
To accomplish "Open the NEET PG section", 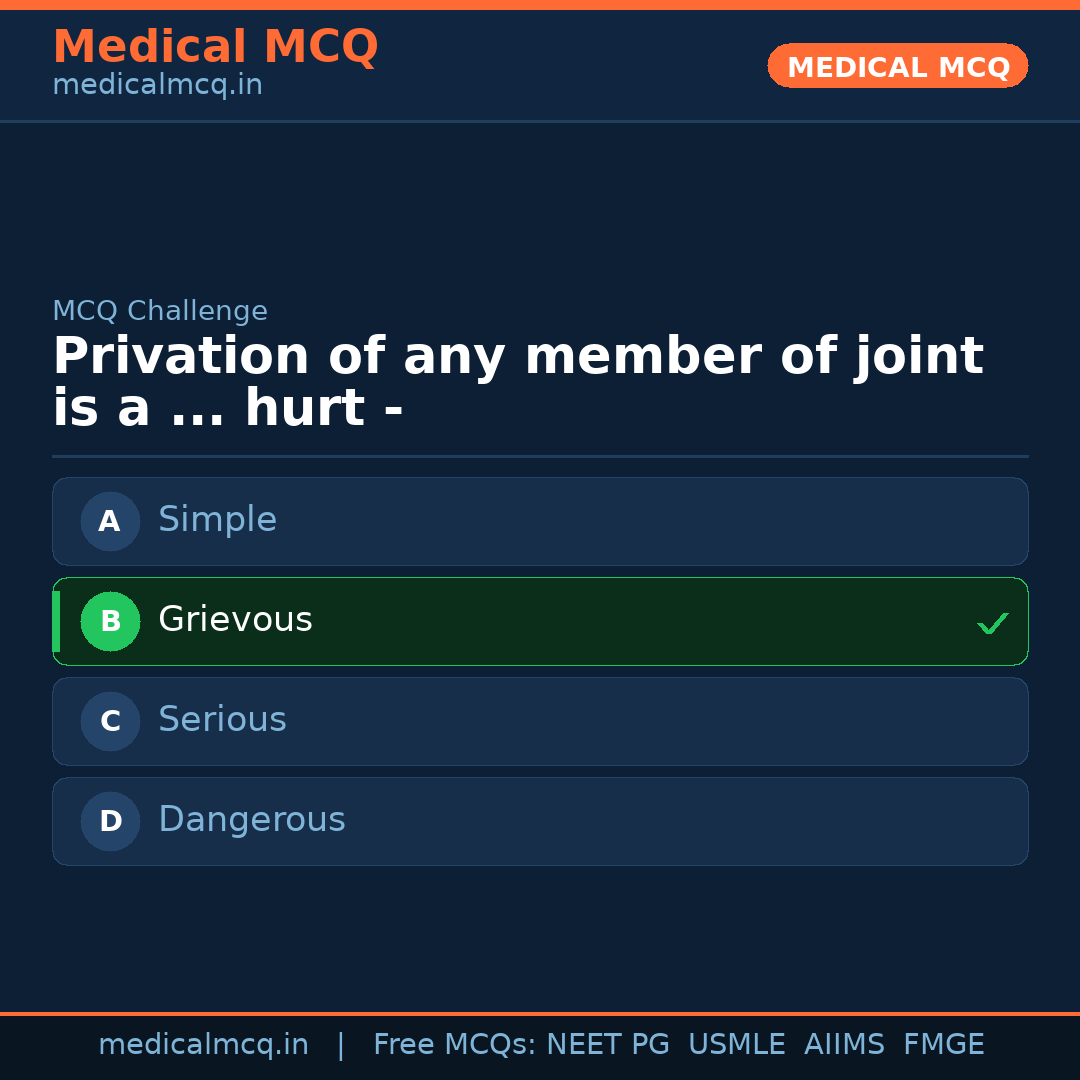I will pyautogui.click(x=607, y=1043).
